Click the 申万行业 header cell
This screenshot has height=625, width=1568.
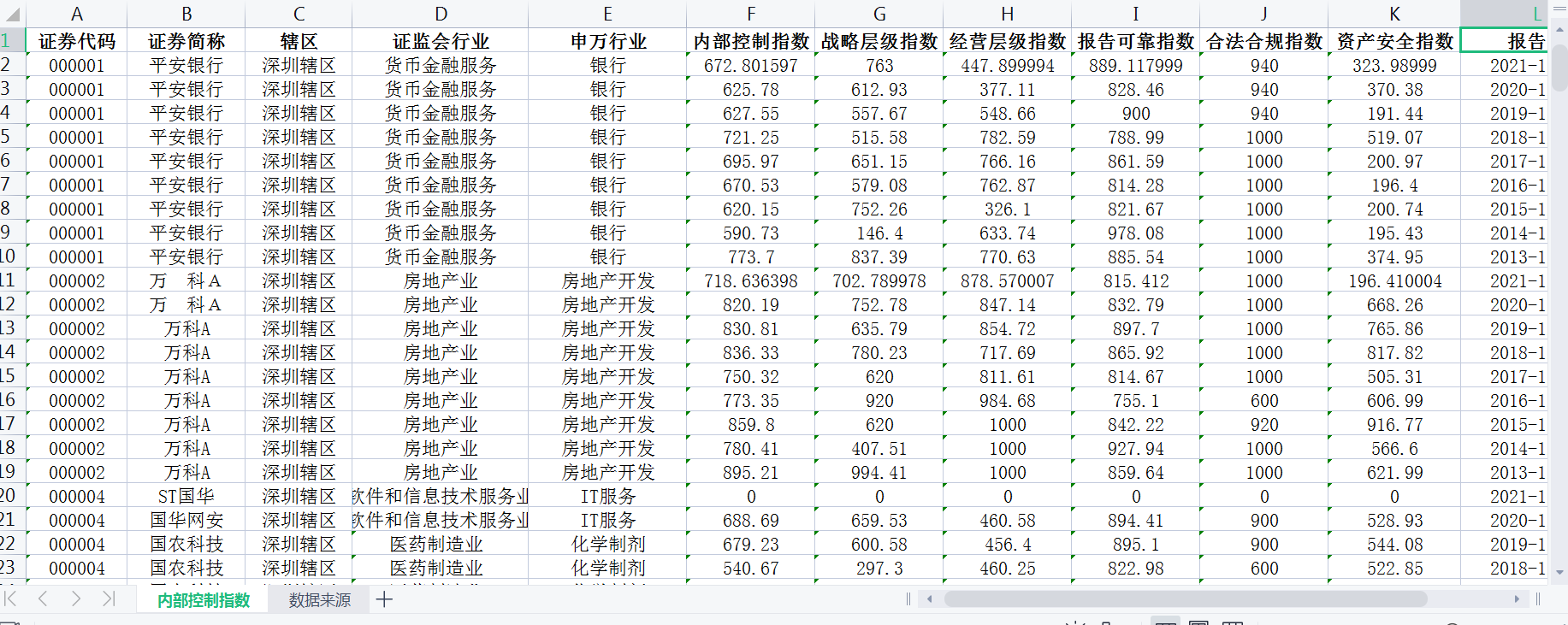[607, 41]
